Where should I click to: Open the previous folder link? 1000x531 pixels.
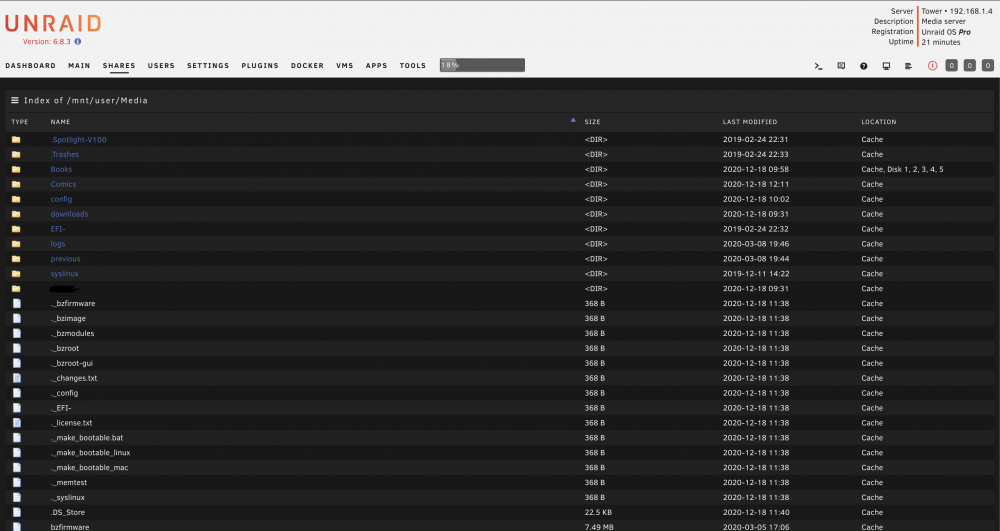[x=66, y=259]
